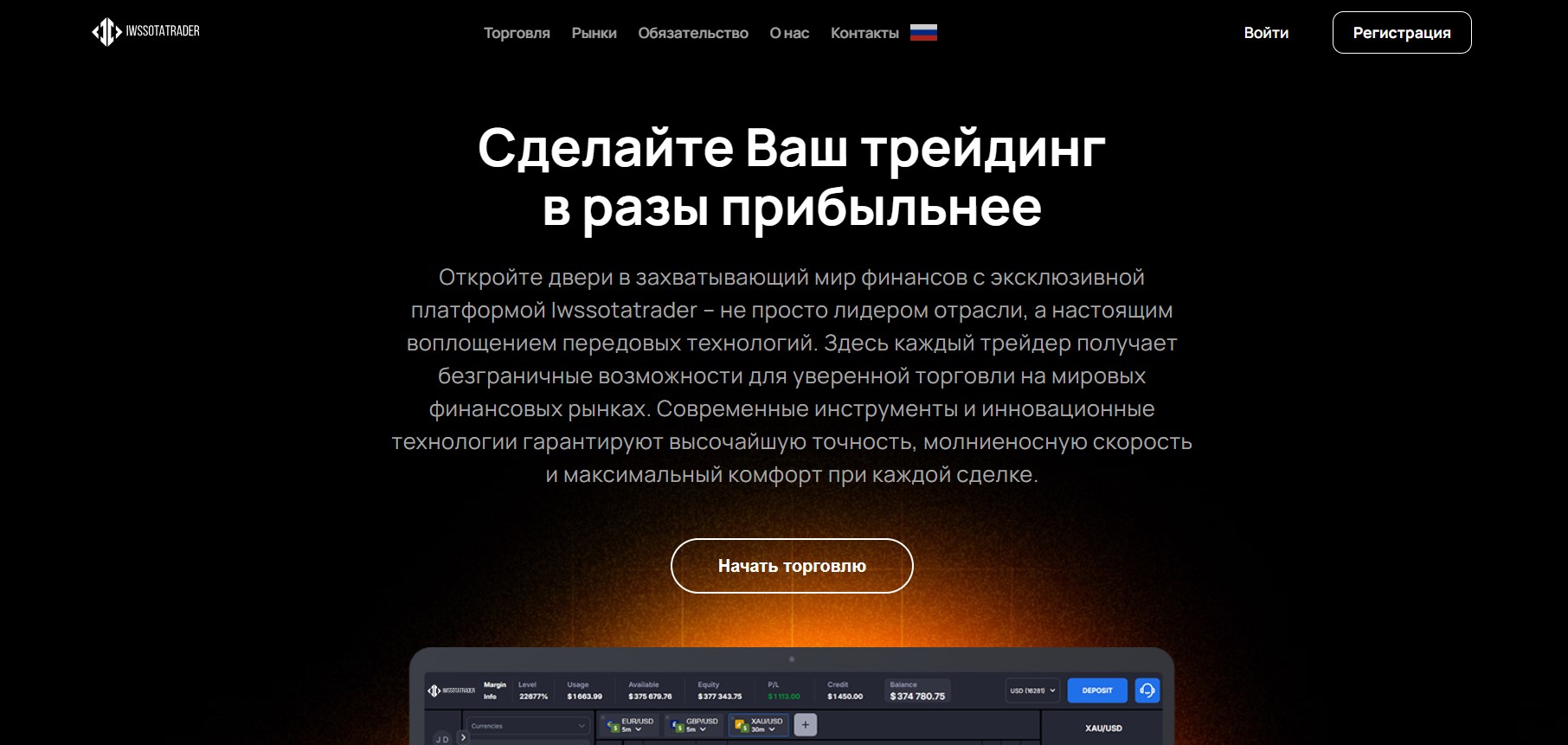Open the Контакты menu item
The height and width of the screenshot is (745, 1568).
[x=864, y=33]
